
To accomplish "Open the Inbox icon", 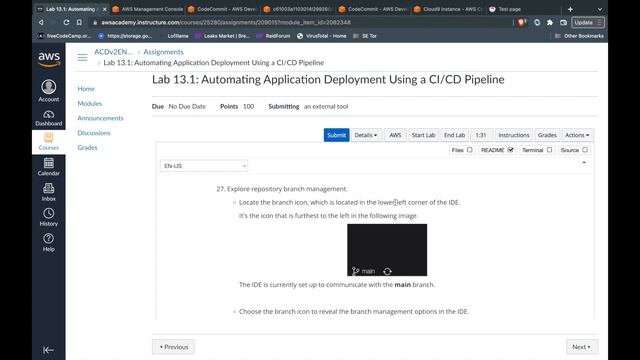I will coord(49,192).
